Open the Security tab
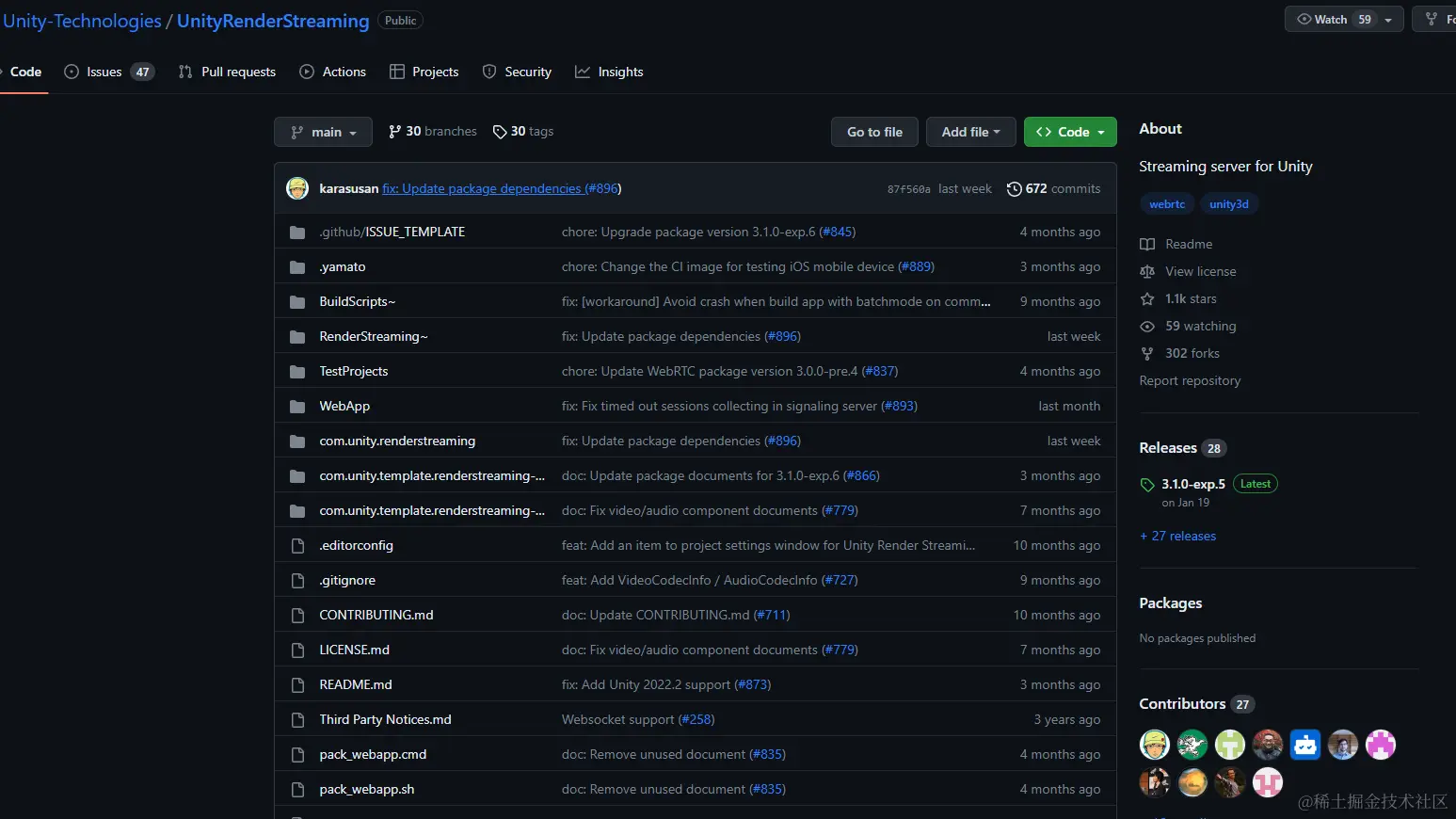 point(517,72)
